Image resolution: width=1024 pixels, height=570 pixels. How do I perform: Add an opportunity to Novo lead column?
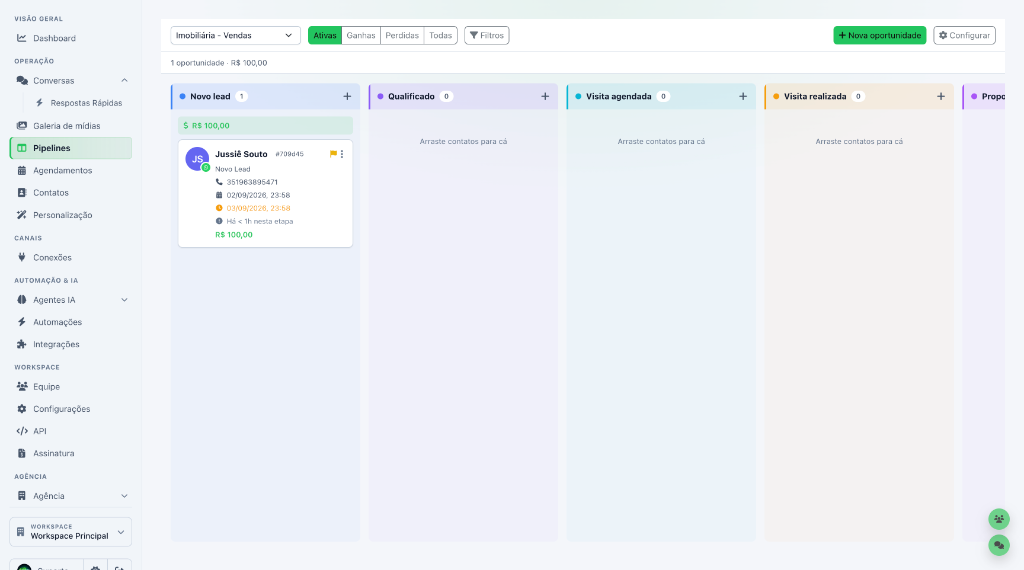pos(347,96)
